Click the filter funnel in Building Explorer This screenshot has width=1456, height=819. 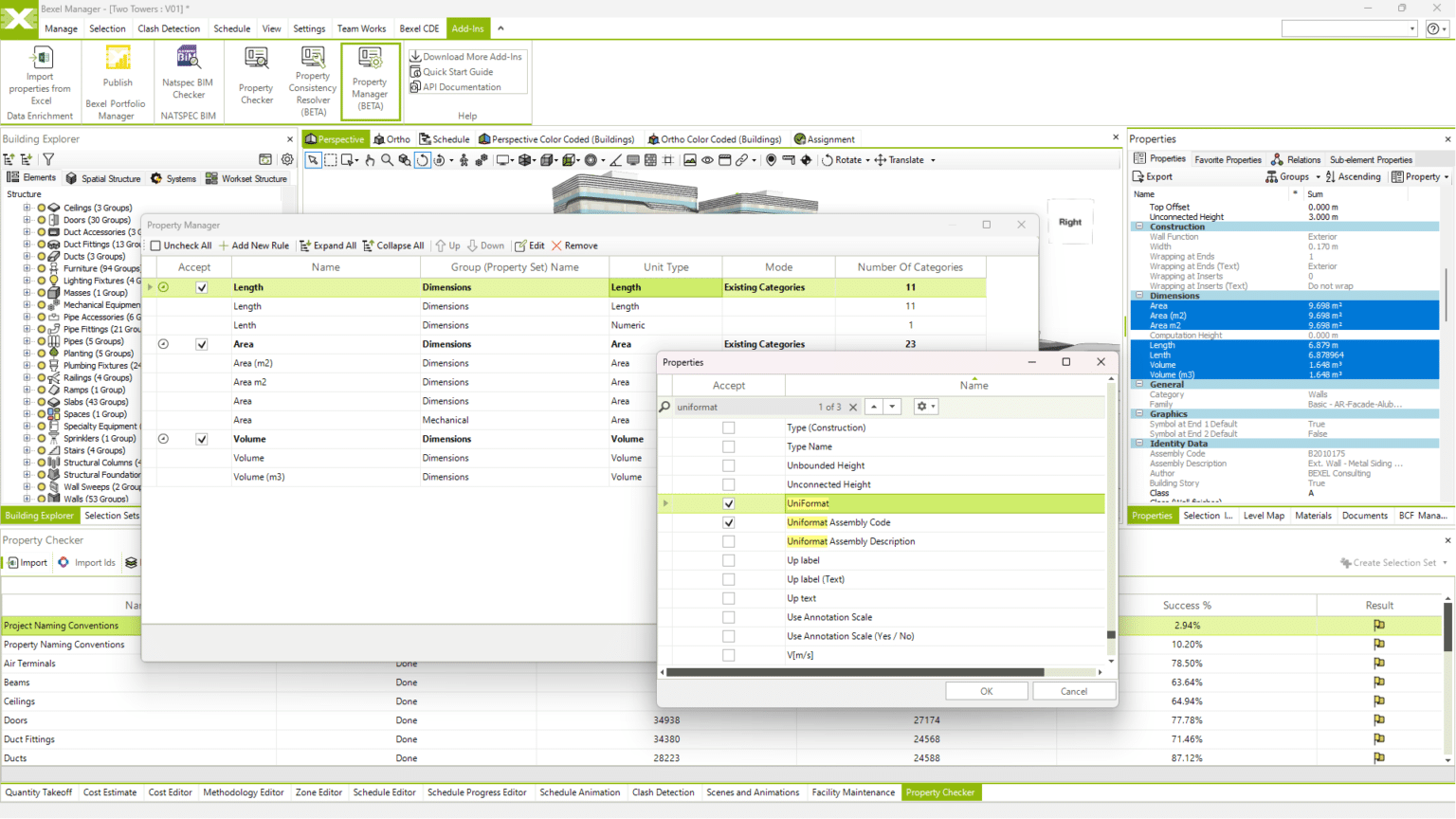48,159
